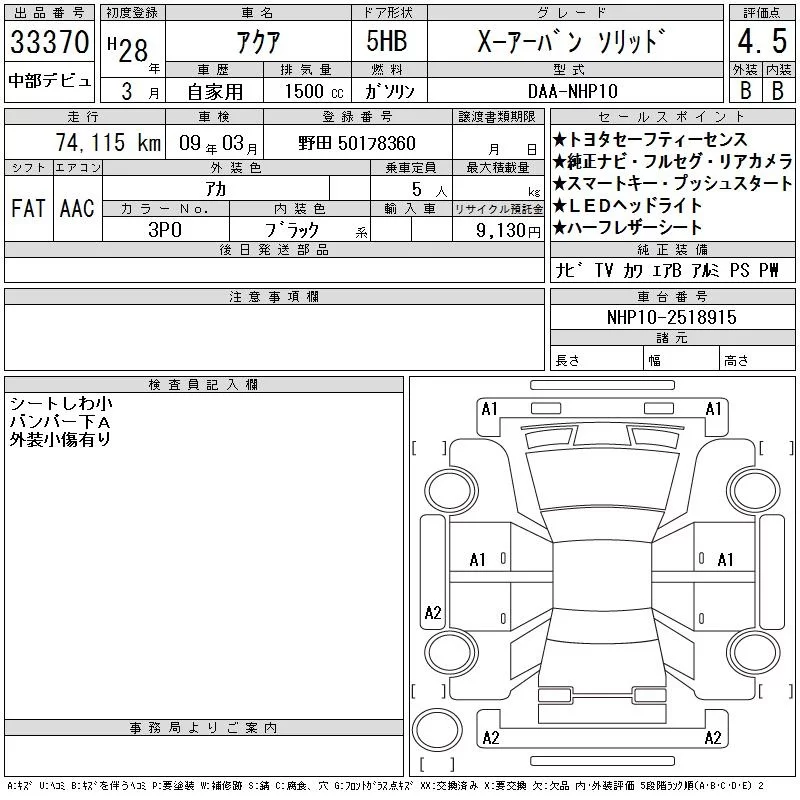Select the displacement value 1500 cc
The height and width of the screenshot is (800, 800).
tap(314, 91)
